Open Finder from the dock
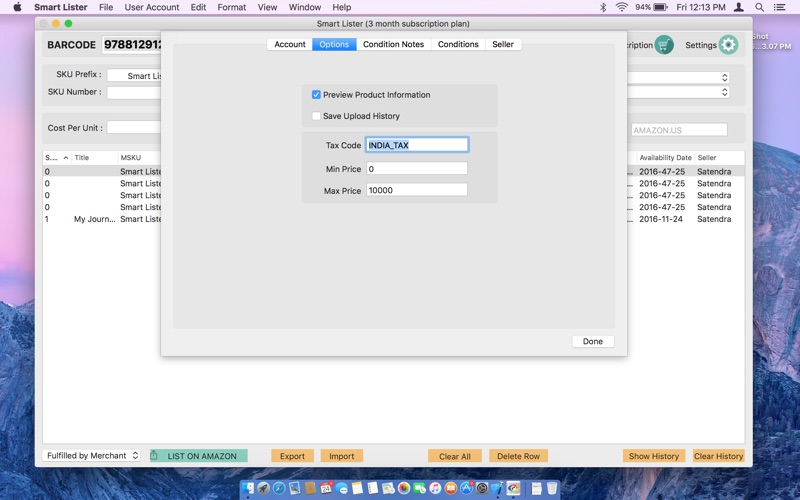 [x=248, y=488]
